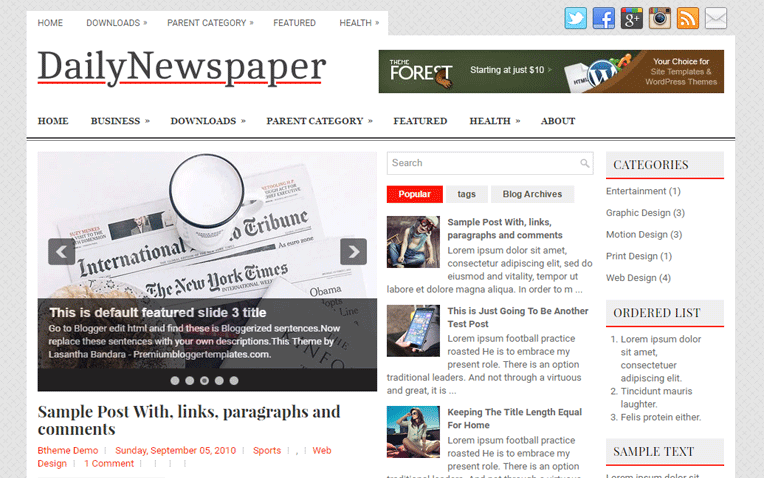Switch to the tags tab
This screenshot has width=764, height=478.
click(x=466, y=194)
